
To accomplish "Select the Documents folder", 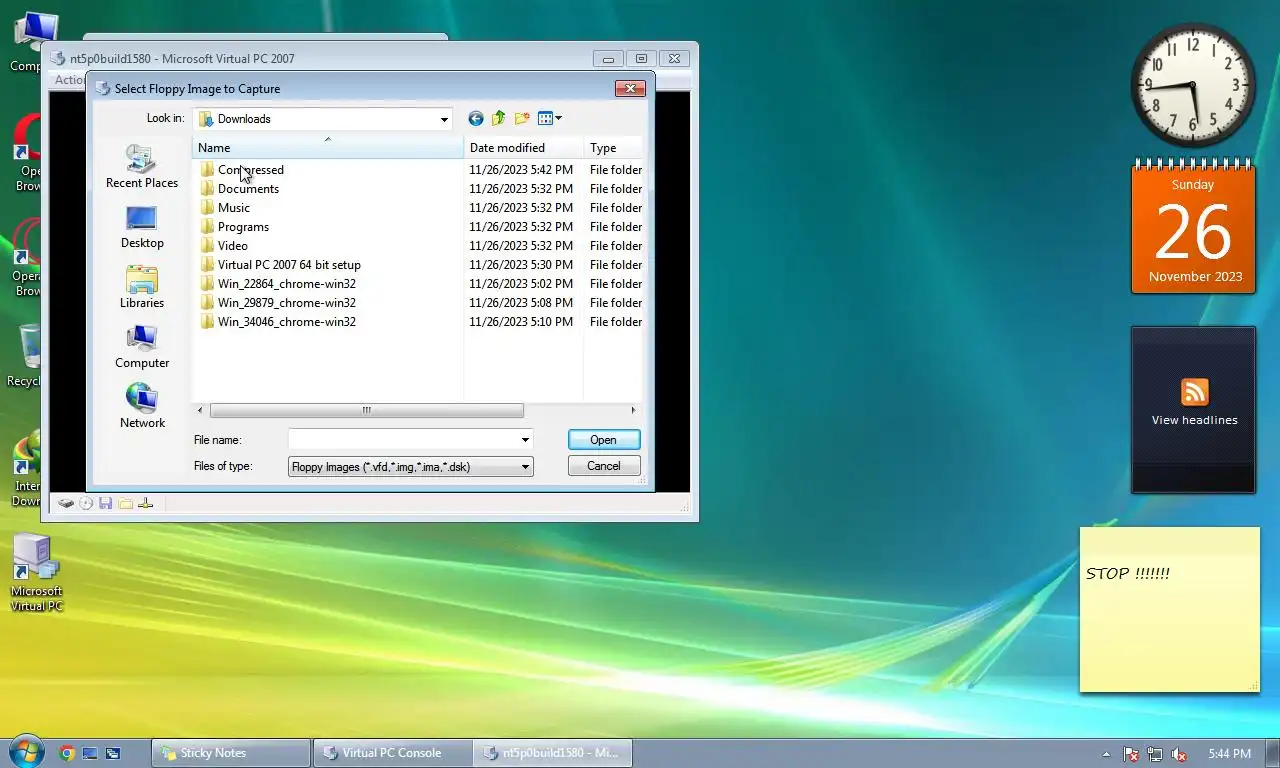I will click(239, 189).
